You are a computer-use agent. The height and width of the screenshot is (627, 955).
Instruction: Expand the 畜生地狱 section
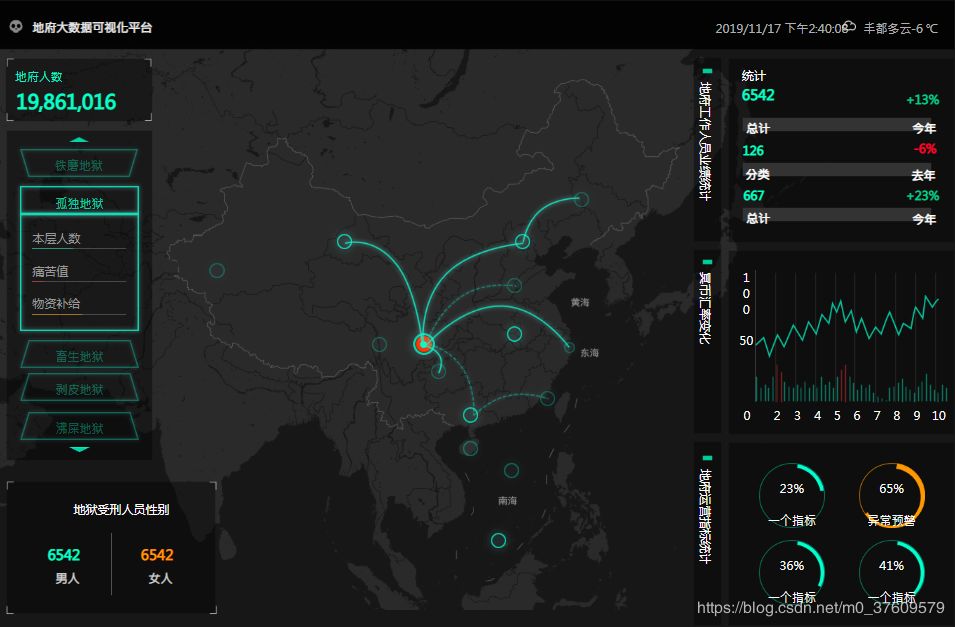pyautogui.click(x=79, y=354)
